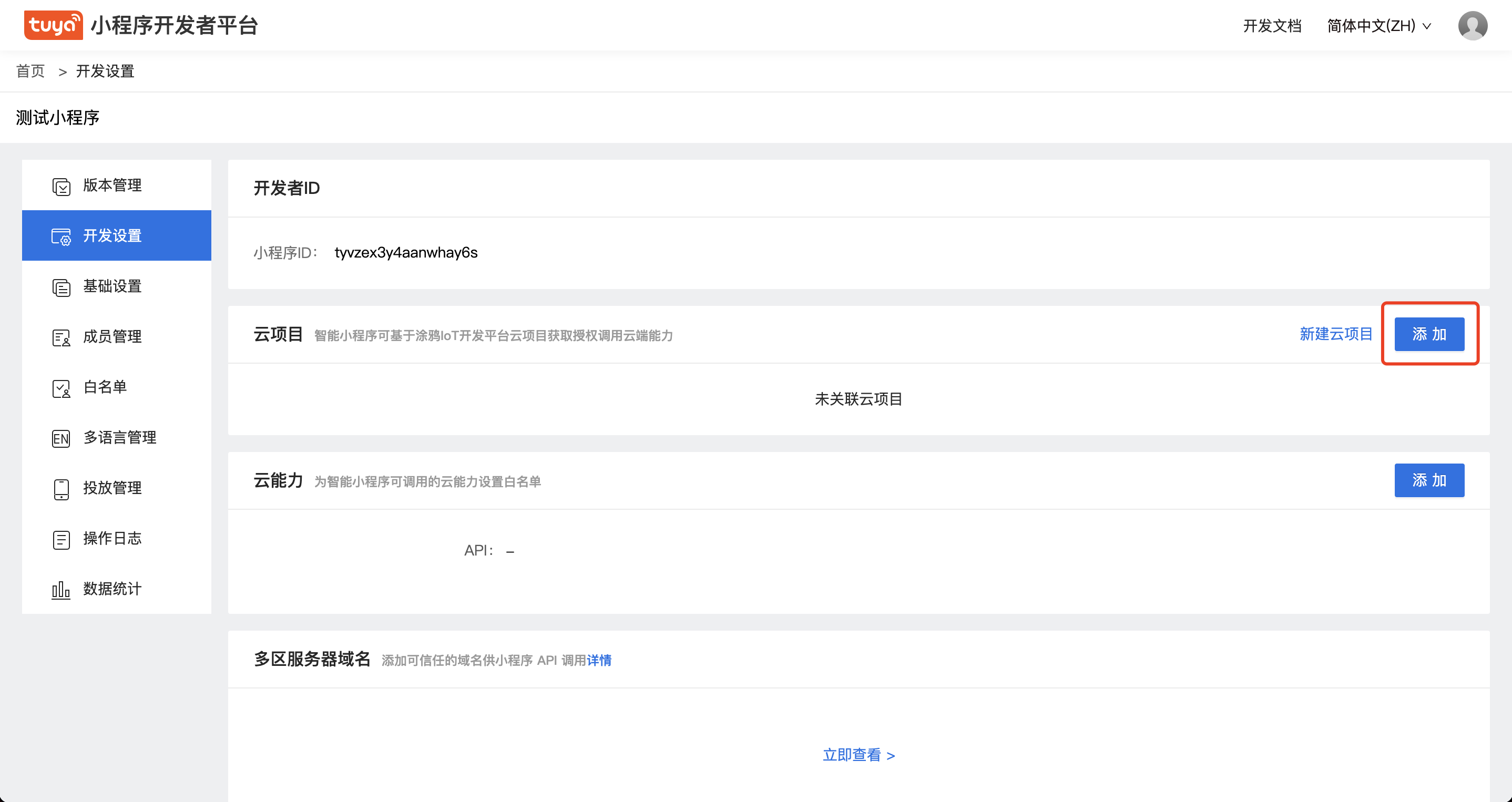
Task: Click 添加 button in 云项目 section
Action: pyautogui.click(x=1428, y=334)
